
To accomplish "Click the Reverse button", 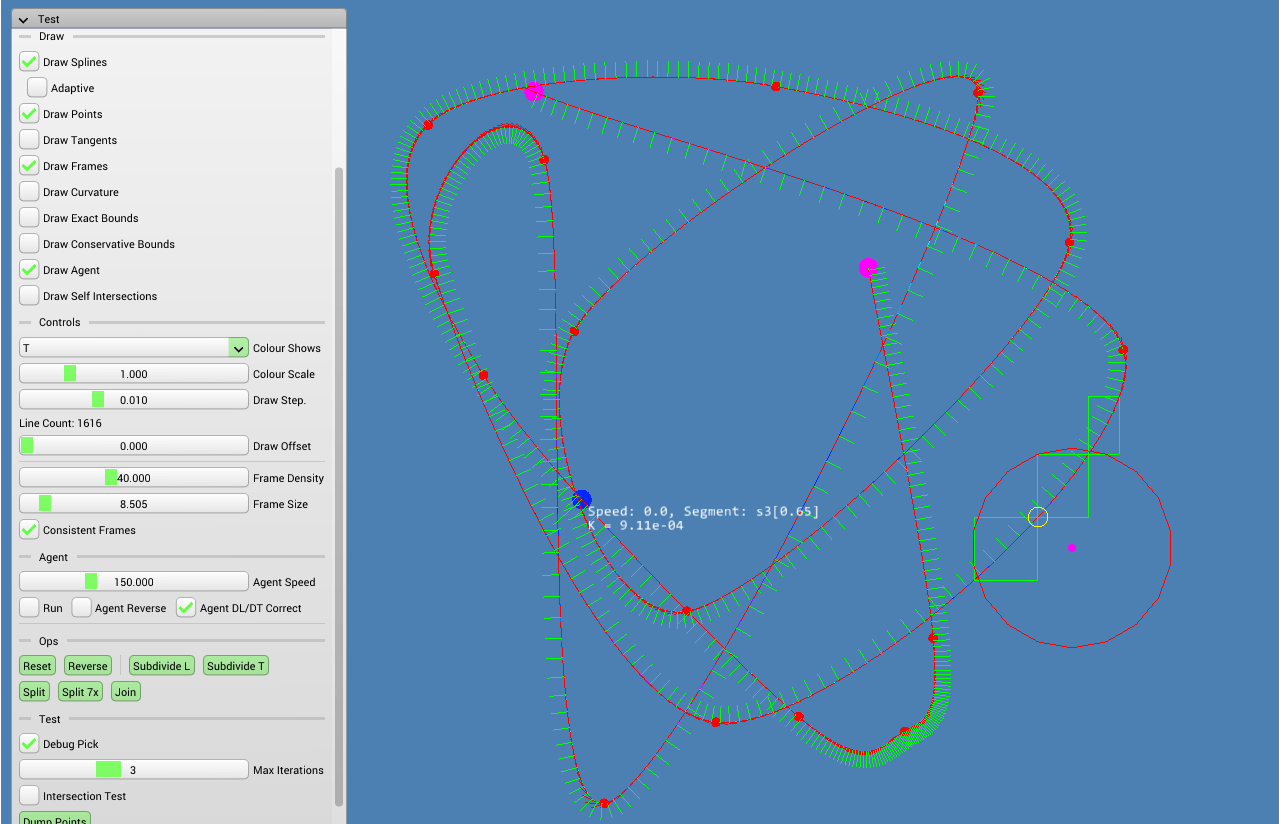I will [x=87, y=666].
